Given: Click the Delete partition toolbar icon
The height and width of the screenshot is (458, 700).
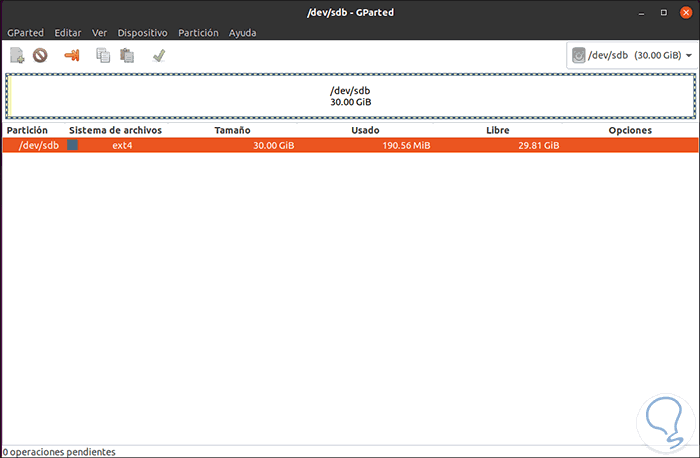Looking at the screenshot, I should point(40,55).
